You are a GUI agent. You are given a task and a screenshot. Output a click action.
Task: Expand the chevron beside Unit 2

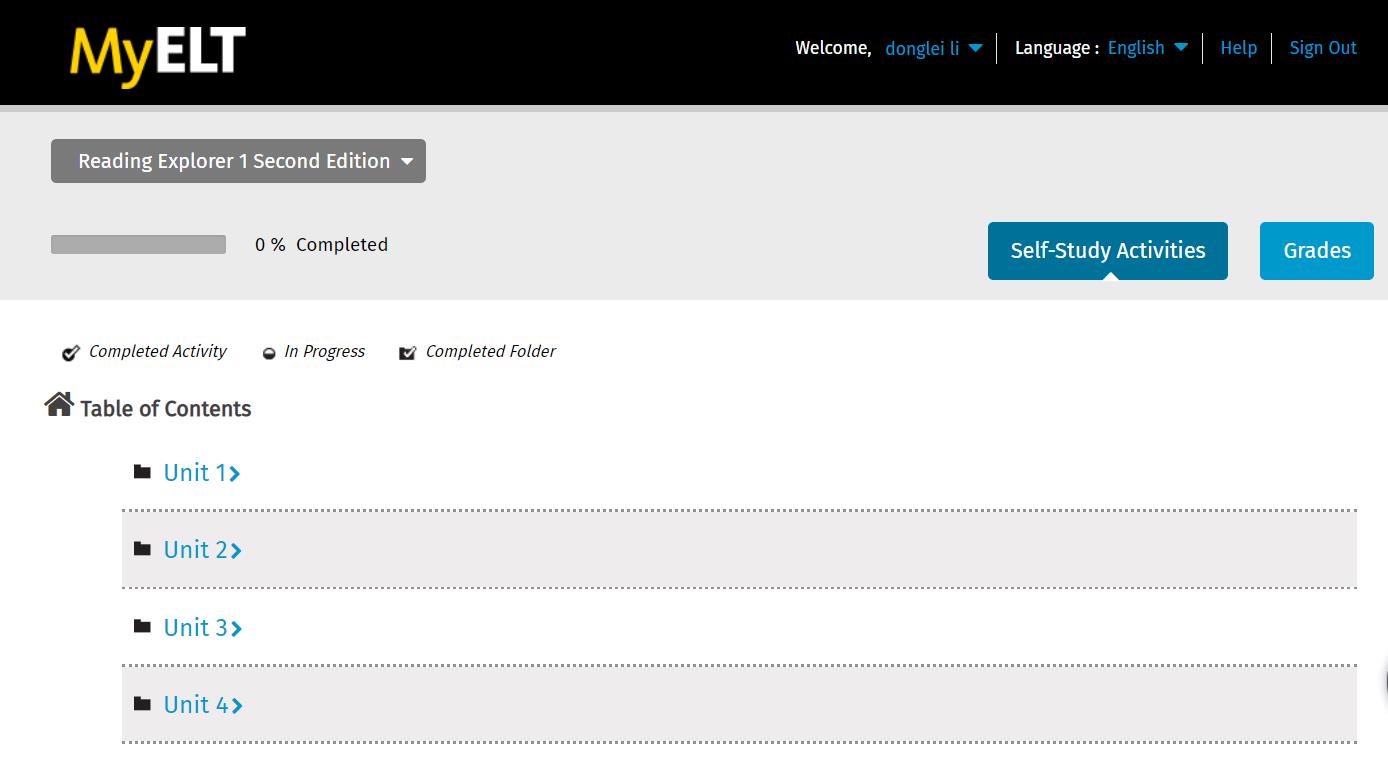pyautogui.click(x=236, y=551)
